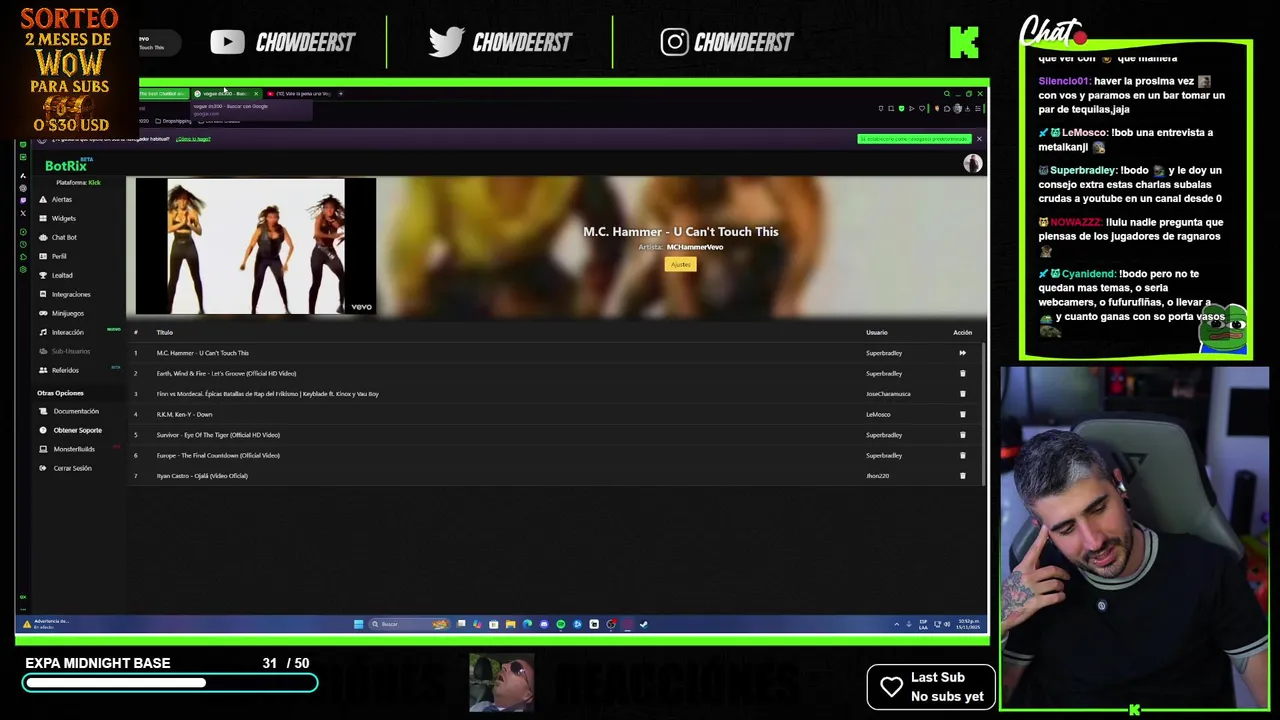Switch to 'The best ChatBot' browser tab

162,93
